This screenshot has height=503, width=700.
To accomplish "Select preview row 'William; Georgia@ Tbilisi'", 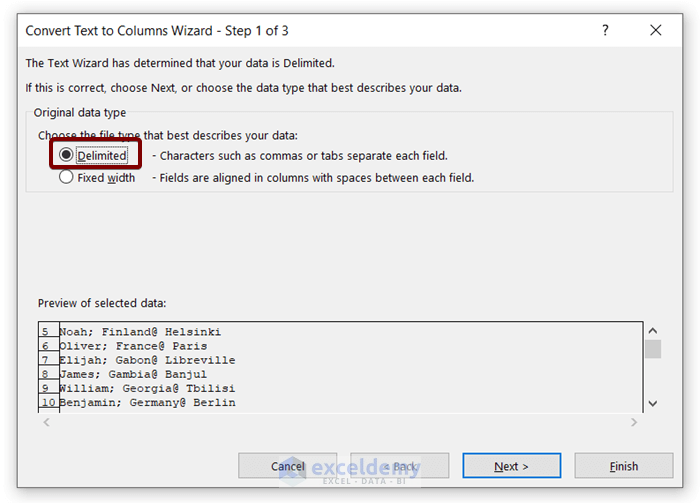I will click(x=147, y=388).
